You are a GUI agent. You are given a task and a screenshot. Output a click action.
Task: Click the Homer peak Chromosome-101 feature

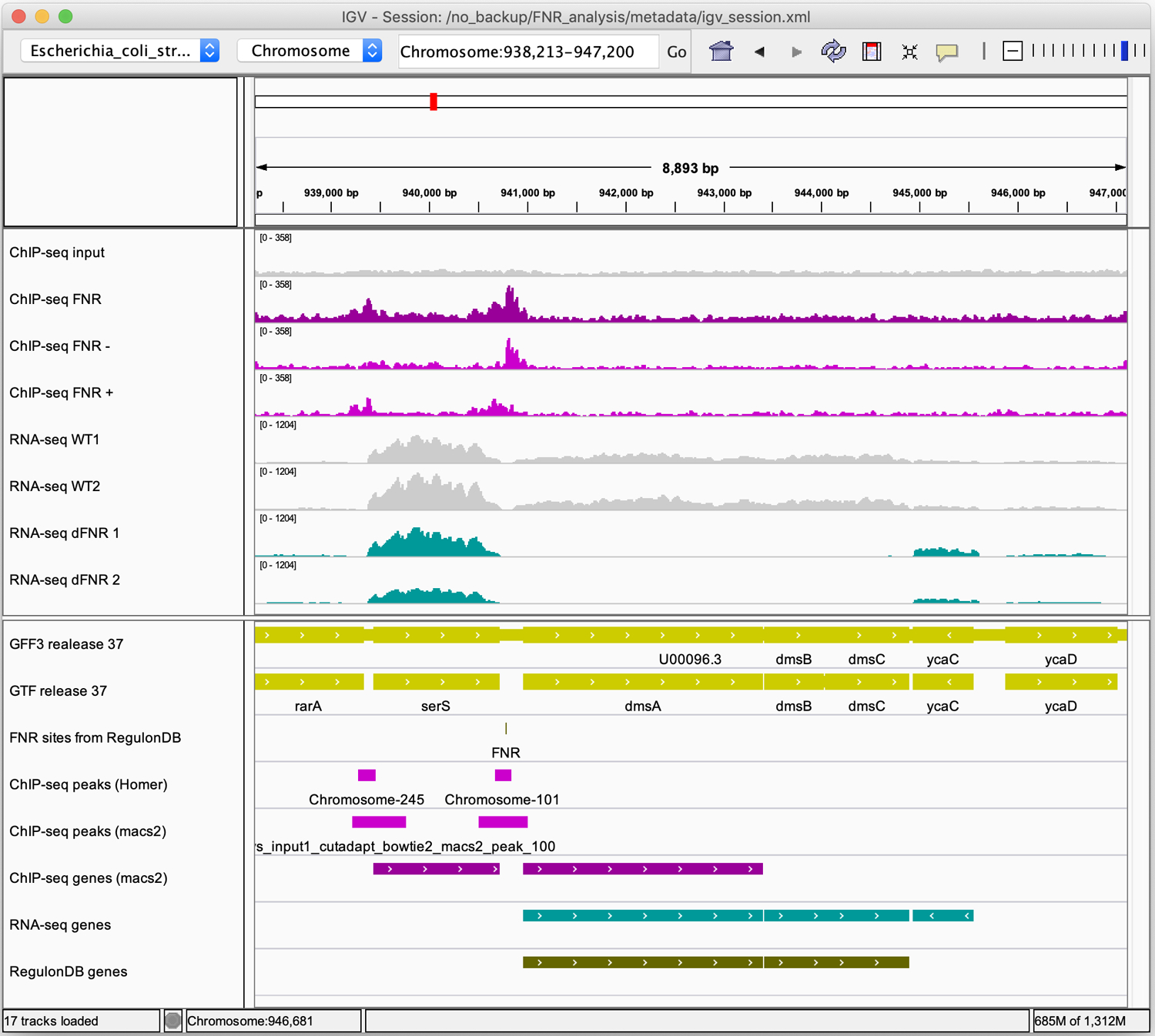(x=503, y=775)
